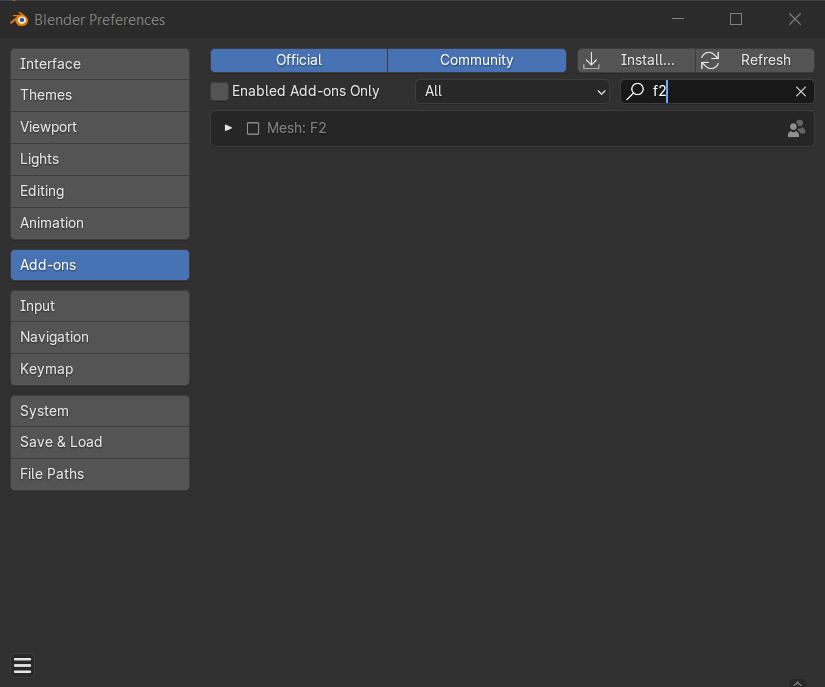The width and height of the screenshot is (825, 687).
Task: Close the Blender Preferences window
Action: click(794, 19)
